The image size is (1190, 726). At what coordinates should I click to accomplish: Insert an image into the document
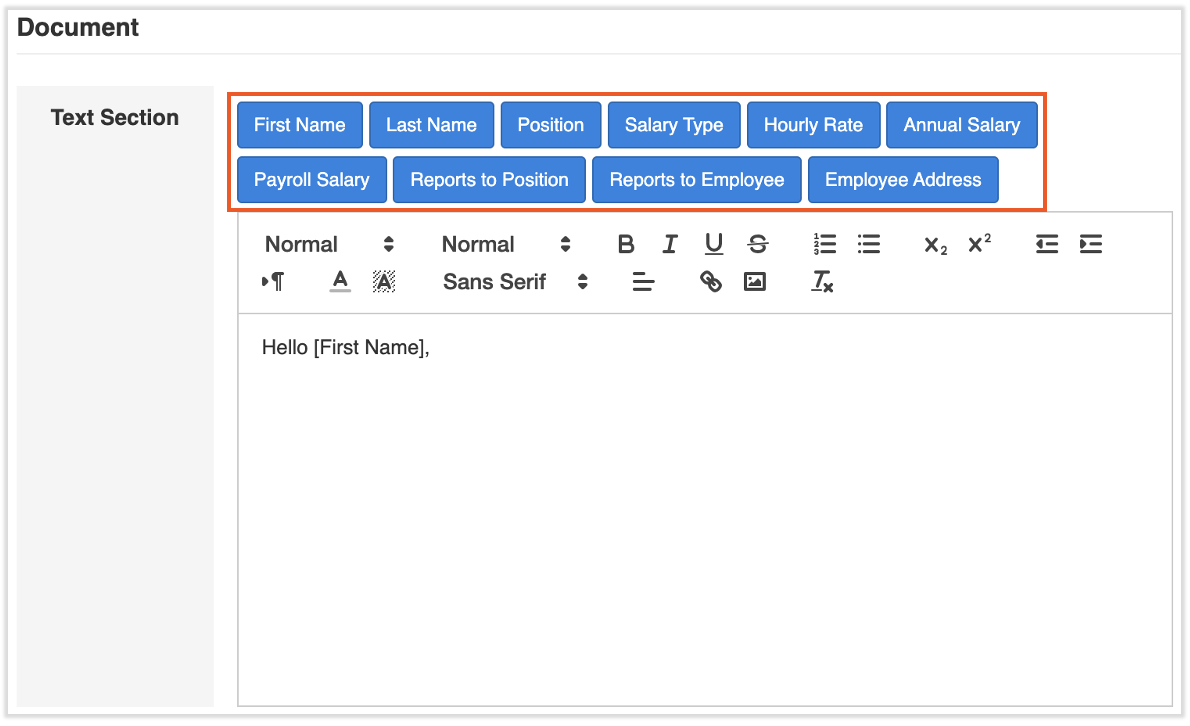click(755, 282)
